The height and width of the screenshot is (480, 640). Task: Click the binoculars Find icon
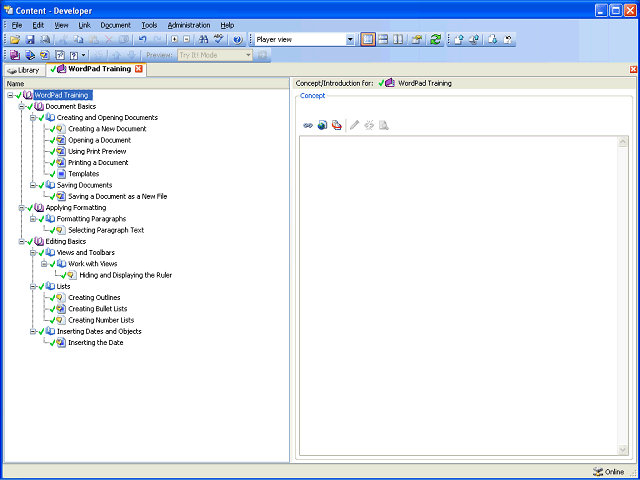click(x=203, y=40)
